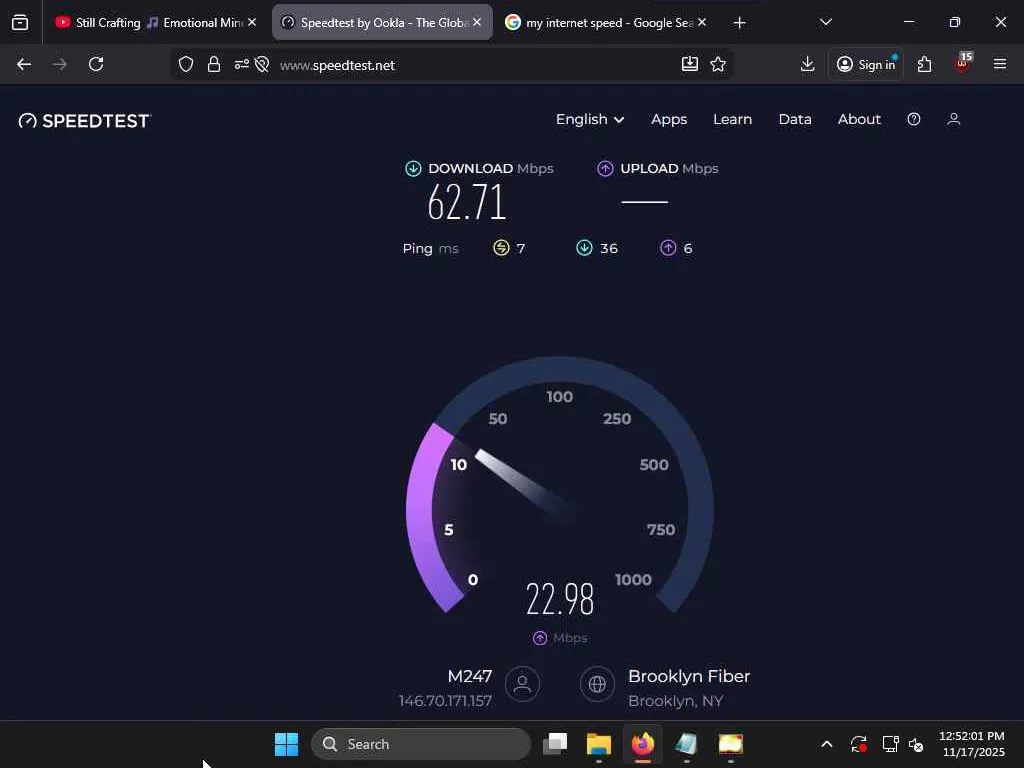This screenshot has width=1024, height=768.
Task: Go to Speedtest home via logo
Action: (x=85, y=121)
